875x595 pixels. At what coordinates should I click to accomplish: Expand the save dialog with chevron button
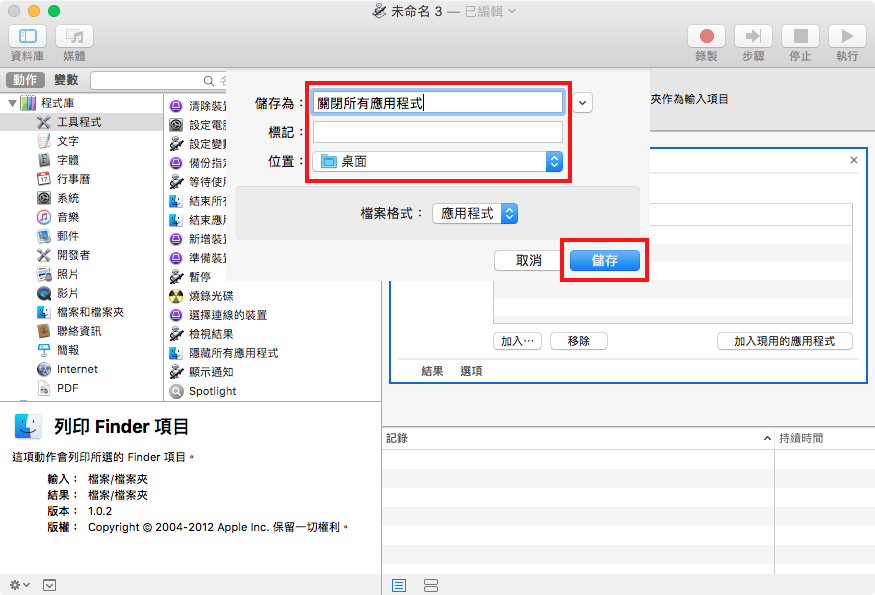pyautogui.click(x=583, y=102)
